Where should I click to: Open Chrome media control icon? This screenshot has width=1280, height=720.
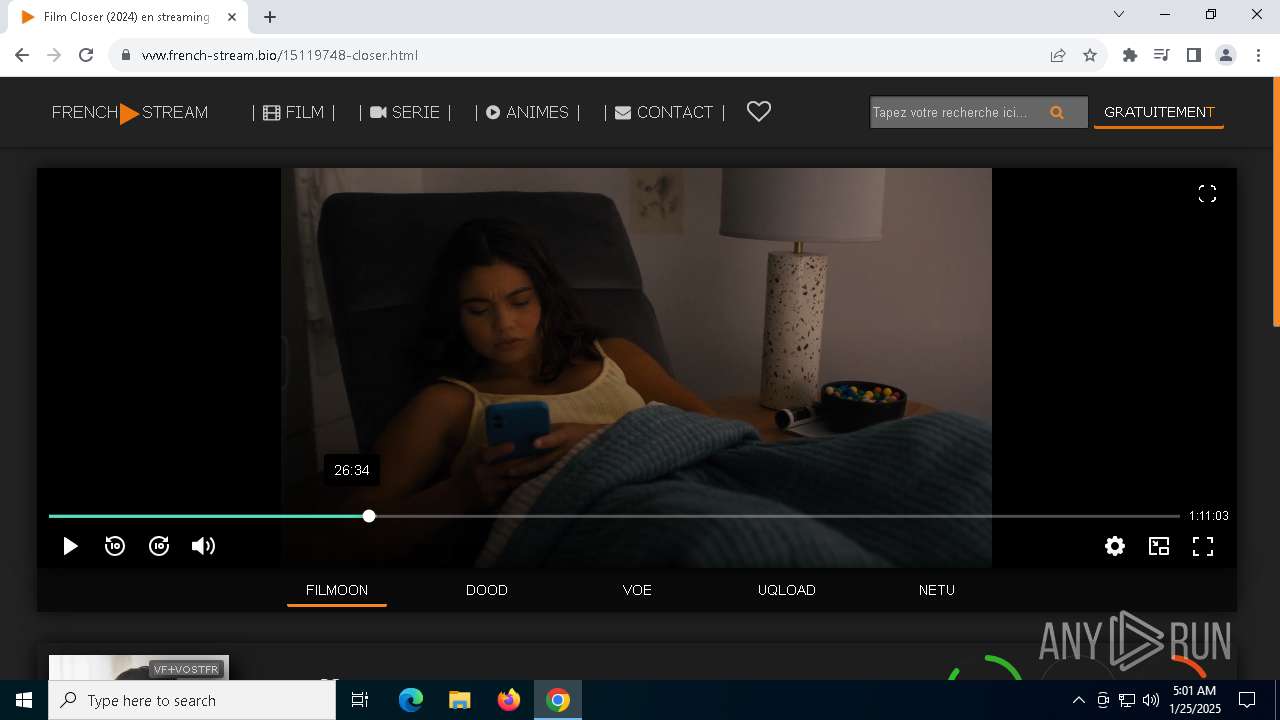pyautogui.click(x=1162, y=55)
